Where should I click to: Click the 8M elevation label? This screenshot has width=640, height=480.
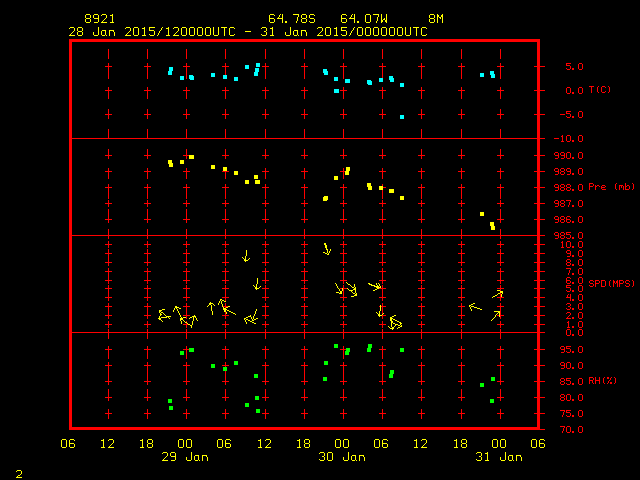point(436,19)
